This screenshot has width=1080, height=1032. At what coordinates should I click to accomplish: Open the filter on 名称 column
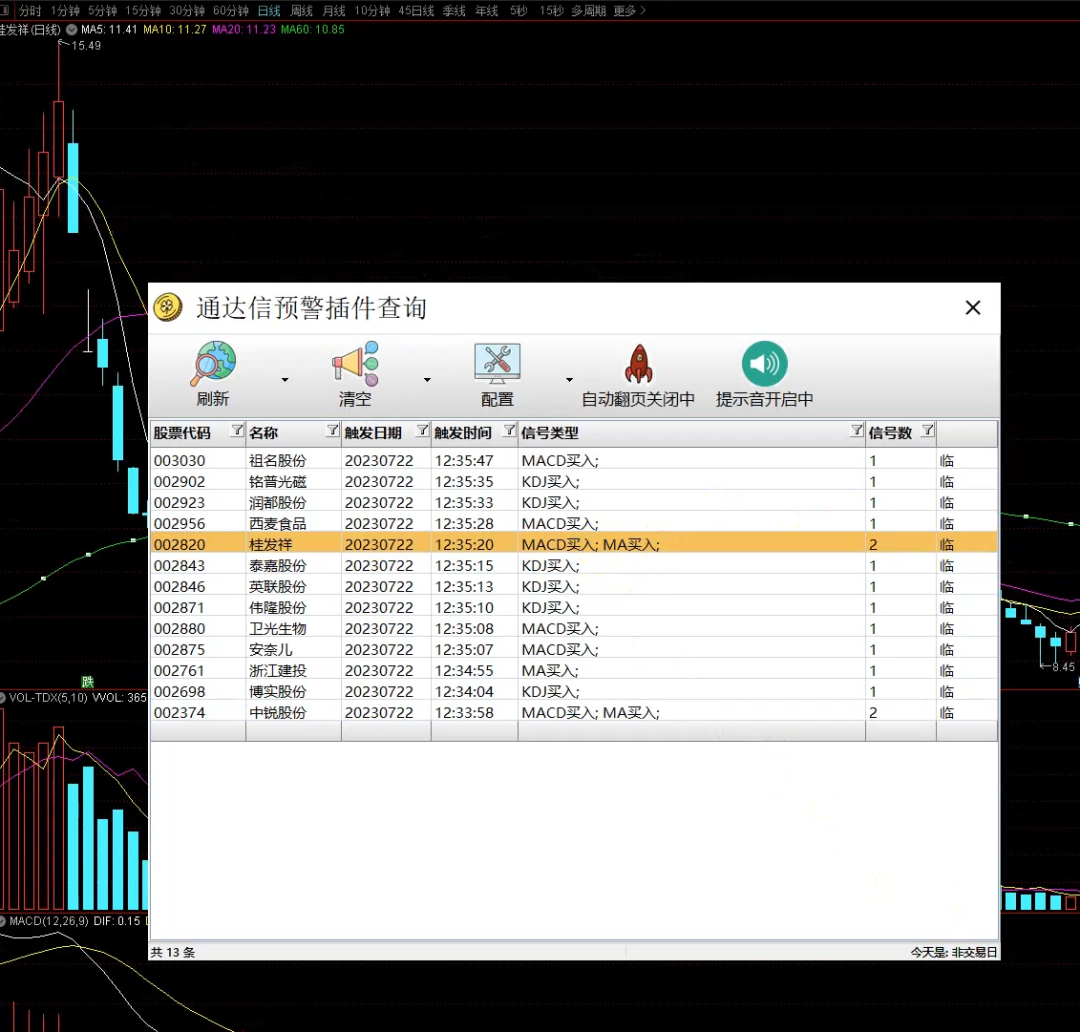333,431
